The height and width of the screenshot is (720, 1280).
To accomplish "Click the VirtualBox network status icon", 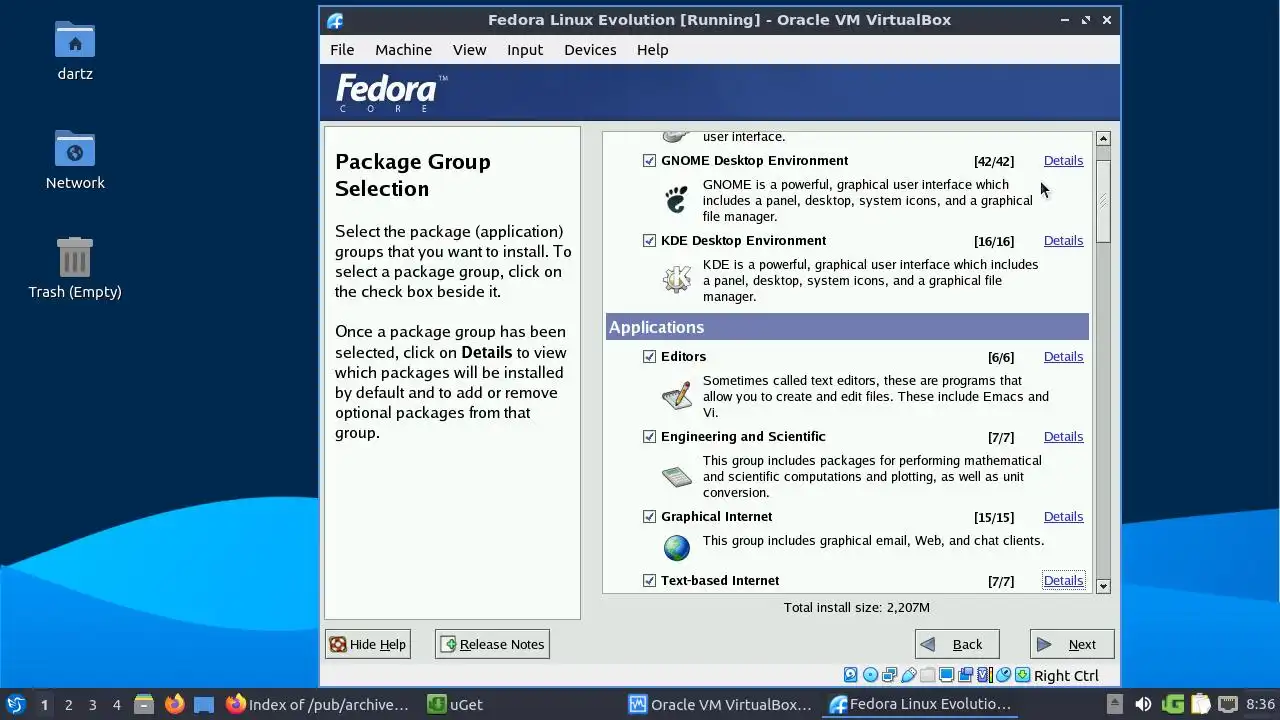I will (x=889, y=675).
